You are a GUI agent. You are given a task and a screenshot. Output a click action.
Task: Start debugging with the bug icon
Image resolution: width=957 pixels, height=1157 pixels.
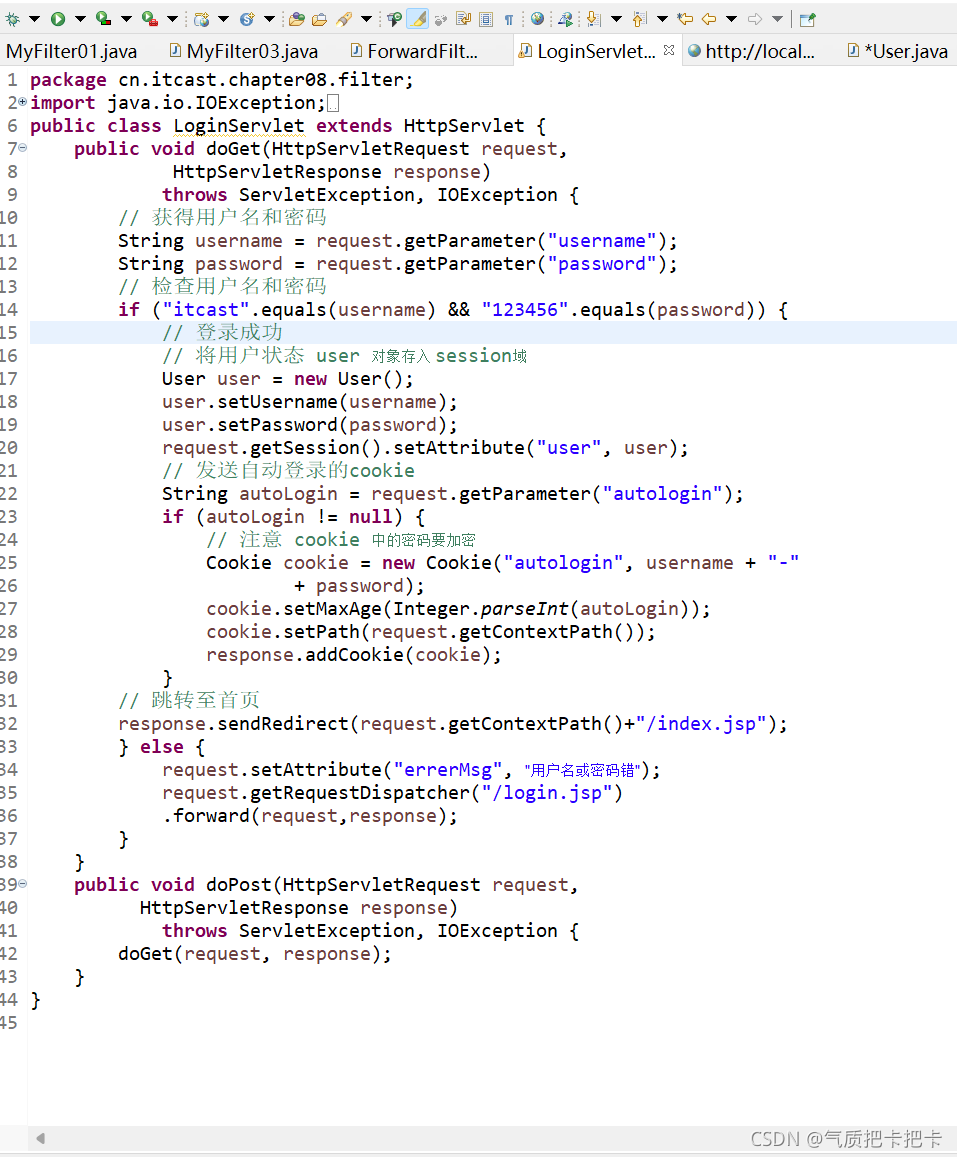coord(13,19)
